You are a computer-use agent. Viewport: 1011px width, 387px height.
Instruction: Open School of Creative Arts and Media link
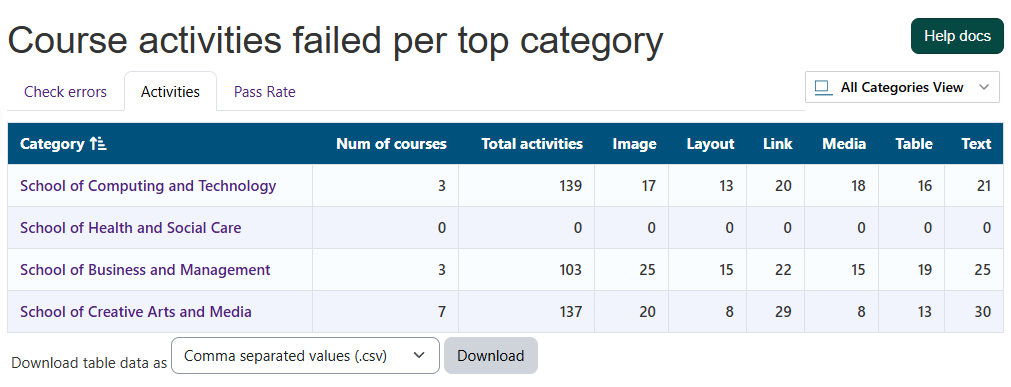[135, 312]
